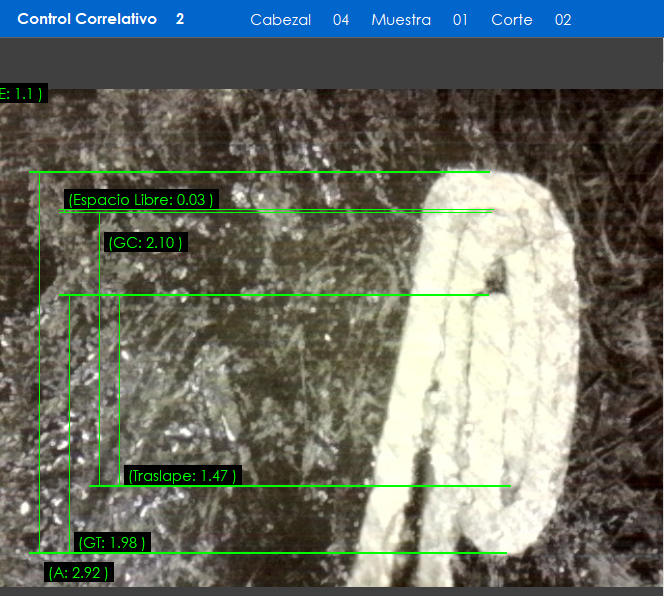Click the topmost green horizontal measurement line
This screenshot has width=664, height=596.
[x=260, y=172]
